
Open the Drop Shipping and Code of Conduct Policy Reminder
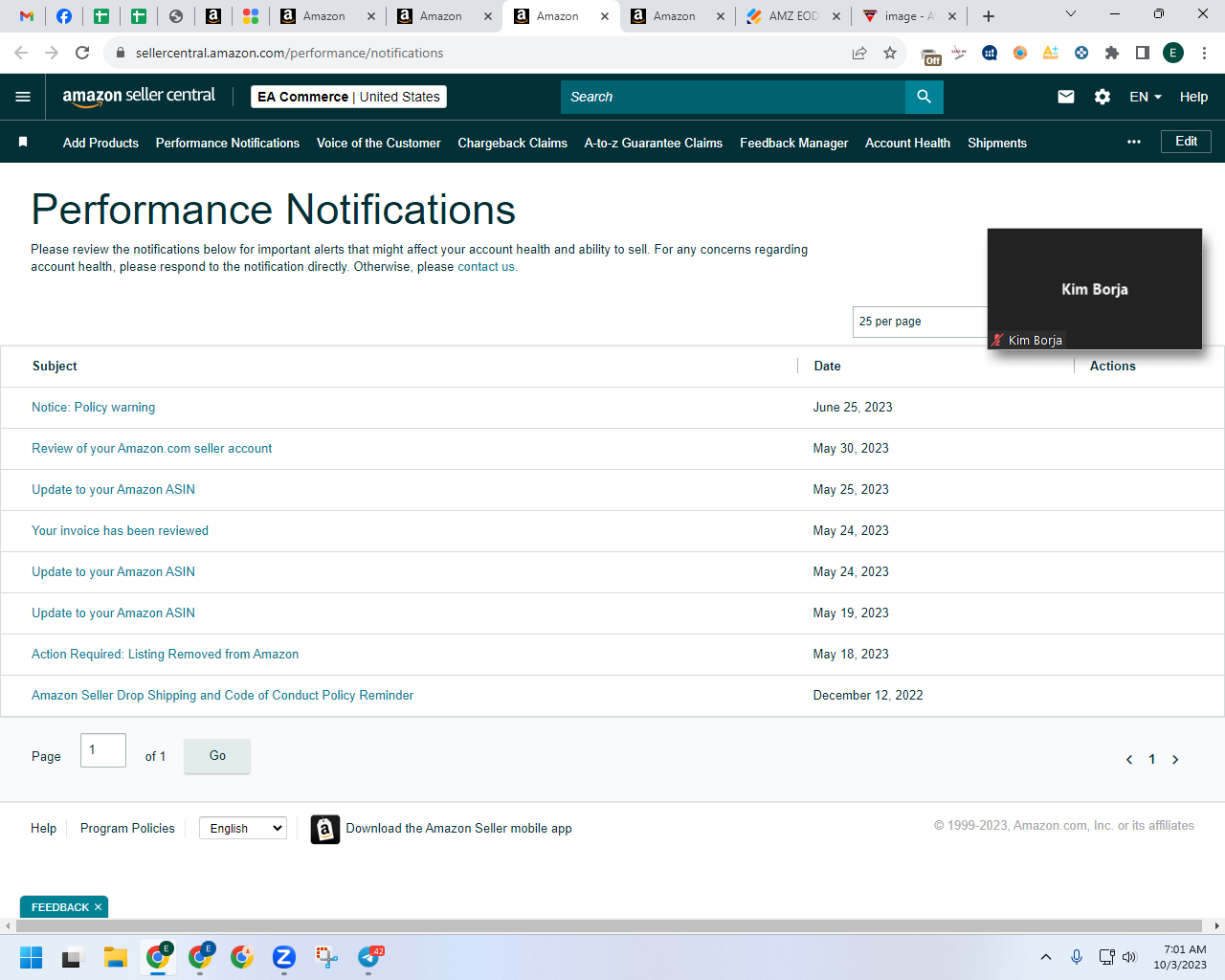222,696
